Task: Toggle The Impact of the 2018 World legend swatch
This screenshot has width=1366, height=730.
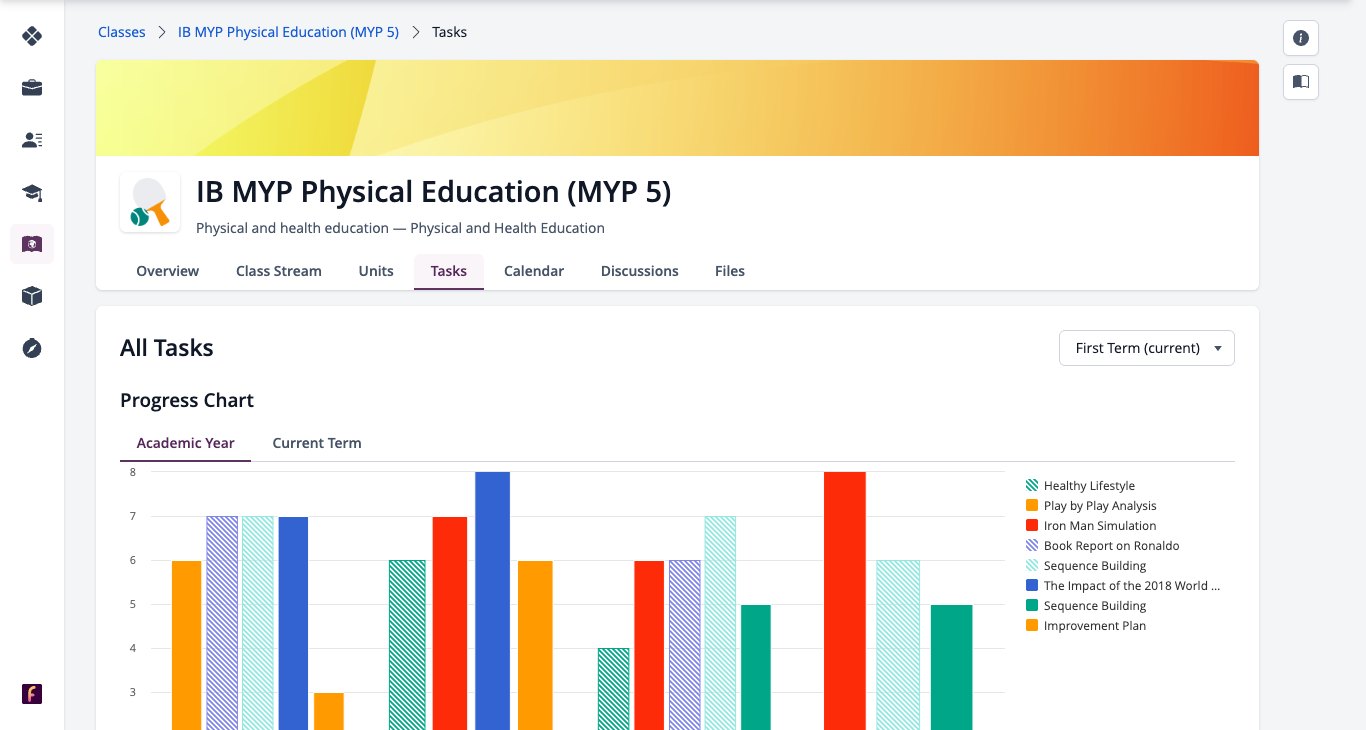Action: click(1032, 586)
